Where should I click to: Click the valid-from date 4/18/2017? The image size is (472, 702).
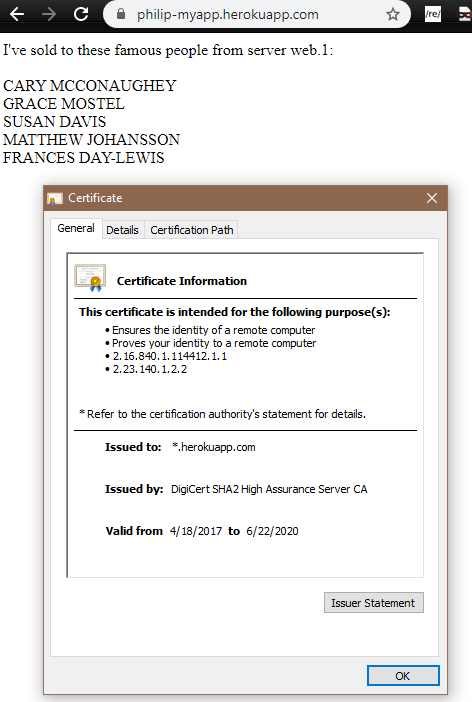tap(196, 531)
